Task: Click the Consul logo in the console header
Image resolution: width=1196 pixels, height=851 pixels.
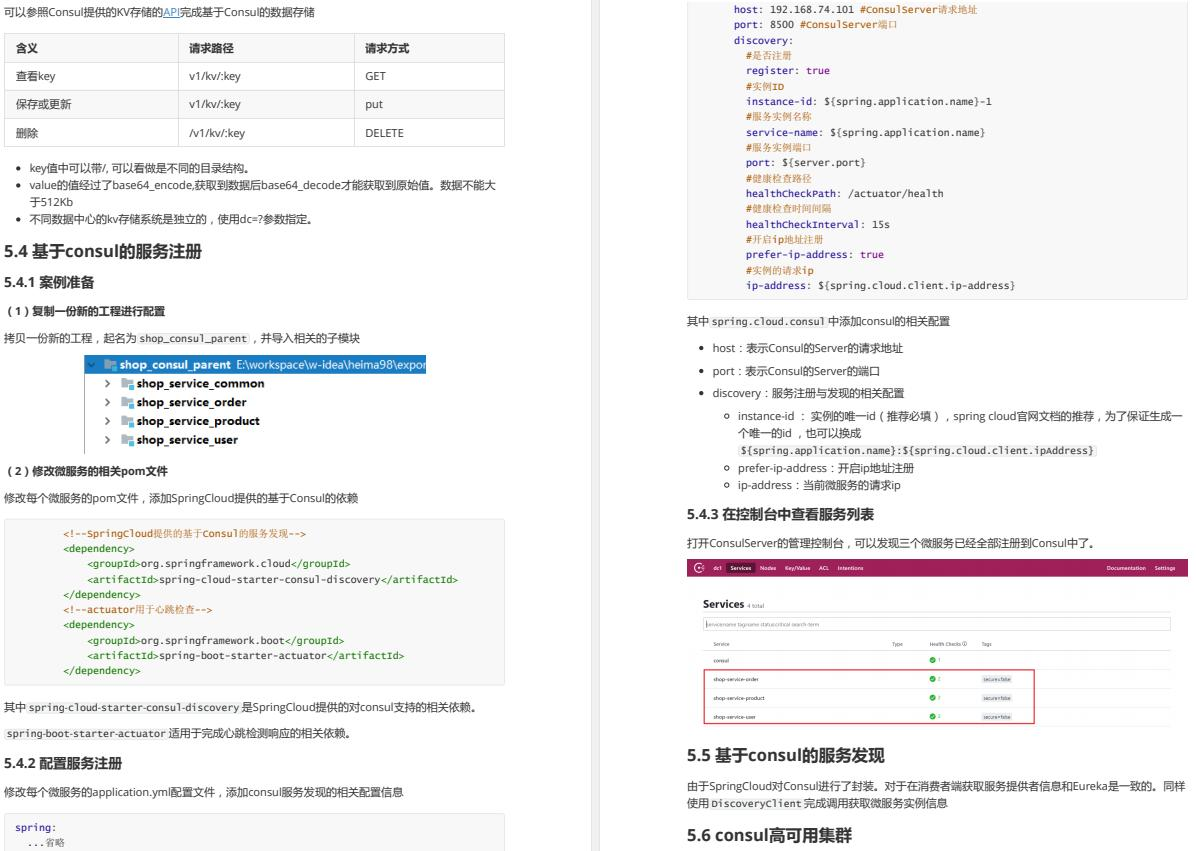Action: tap(699, 568)
